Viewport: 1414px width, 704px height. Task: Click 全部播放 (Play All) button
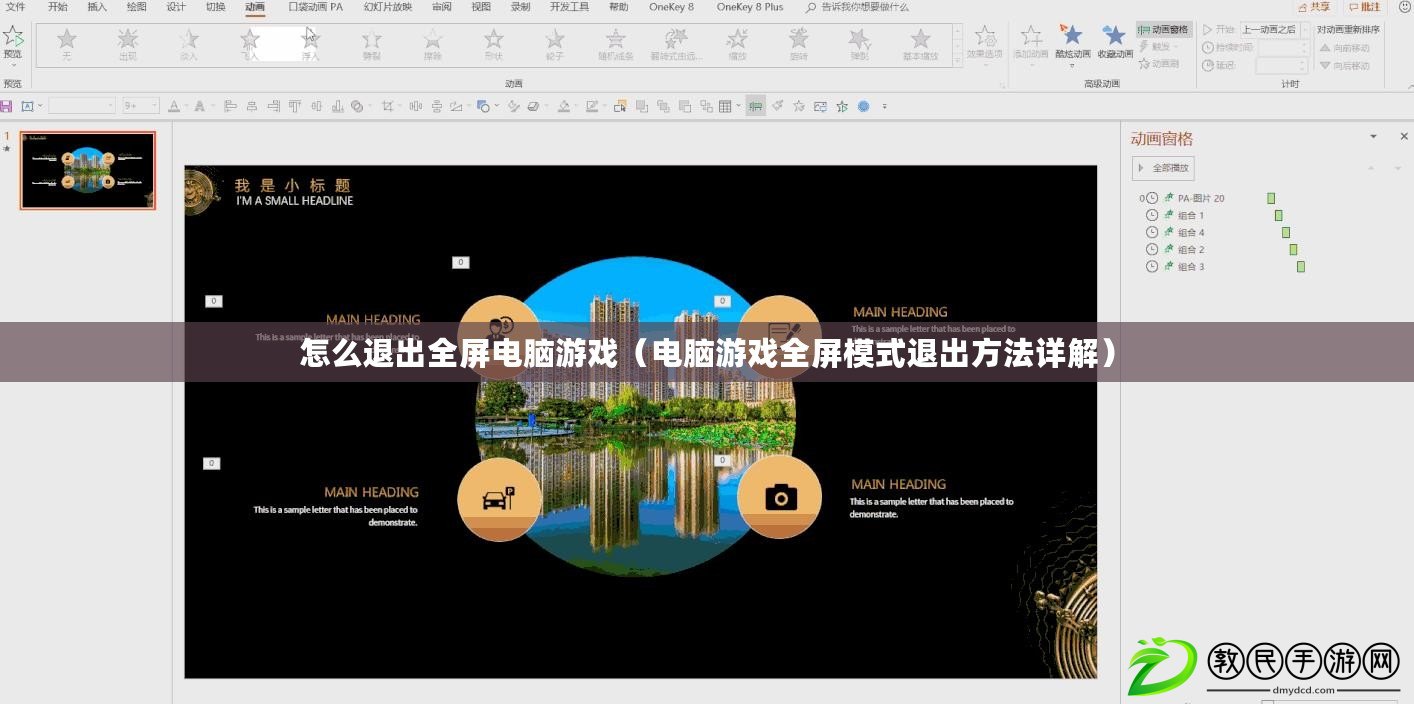[1163, 168]
